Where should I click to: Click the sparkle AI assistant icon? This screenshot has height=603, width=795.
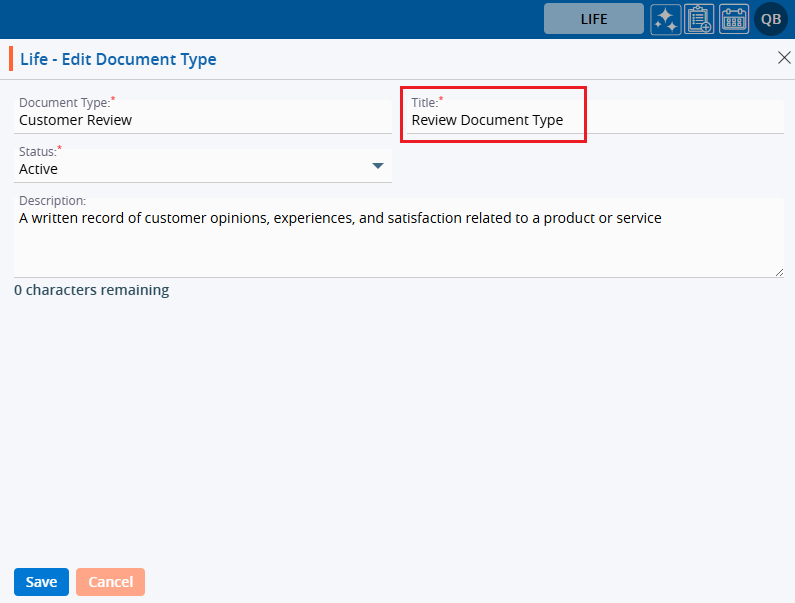666,19
